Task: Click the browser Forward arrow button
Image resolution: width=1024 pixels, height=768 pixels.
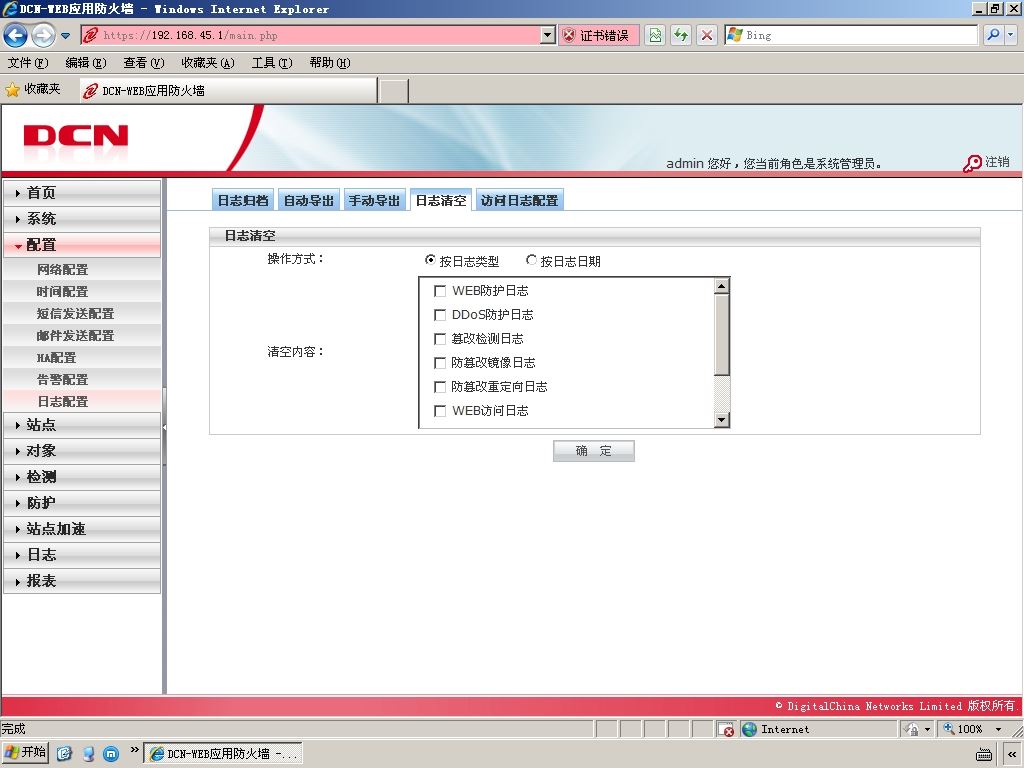Action: [x=44, y=35]
